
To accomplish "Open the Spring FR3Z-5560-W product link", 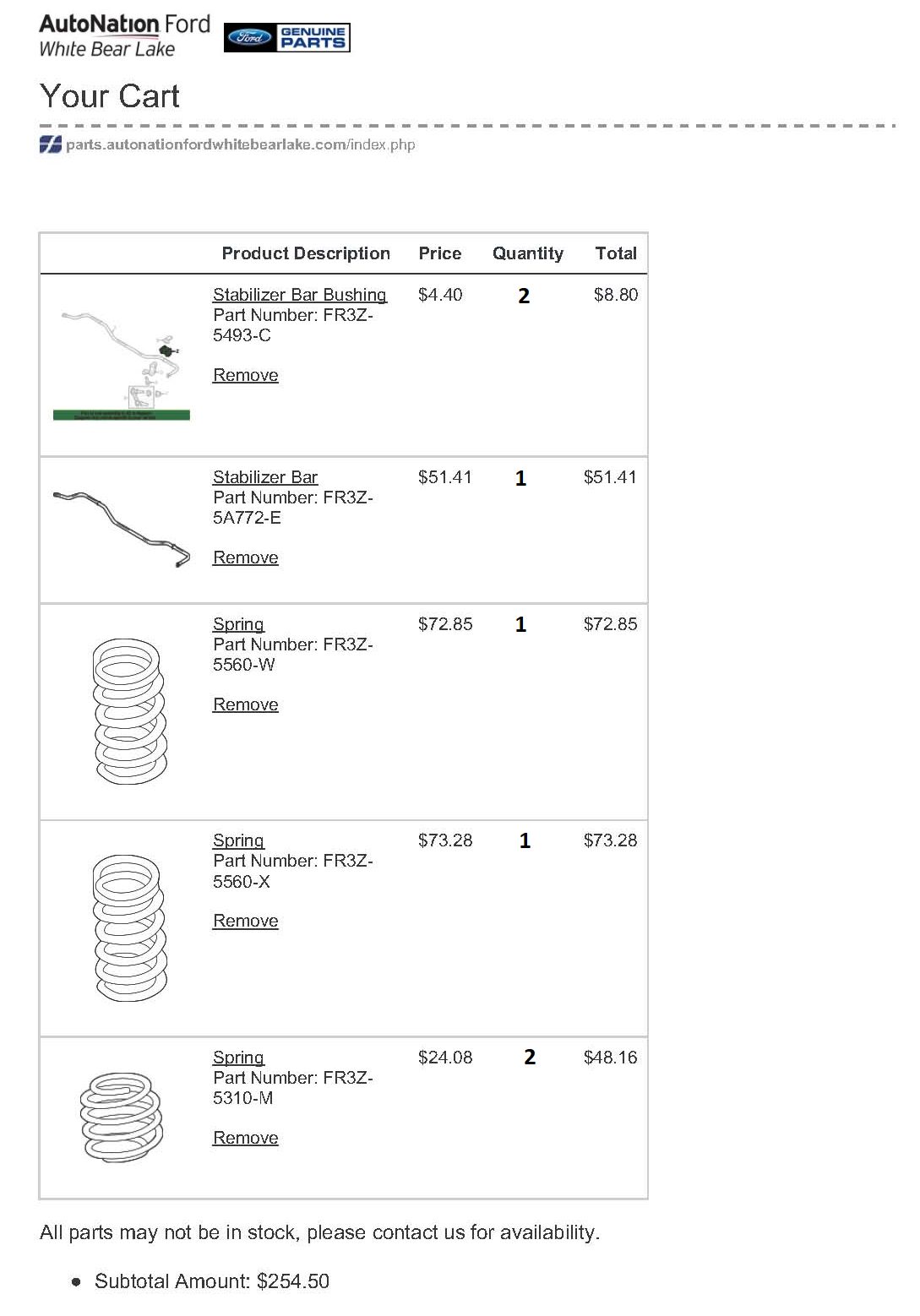I will [x=238, y=624].
